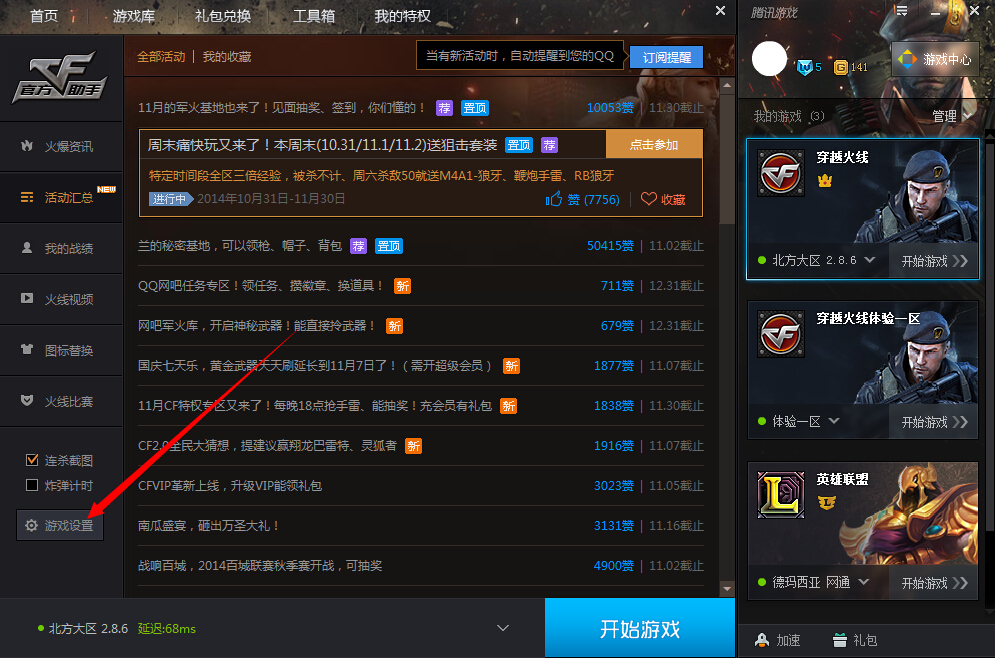This screenshot has width=995, height=658.
Task: Switch to the 工具箱 tab
Action: (x=313, y=16)
